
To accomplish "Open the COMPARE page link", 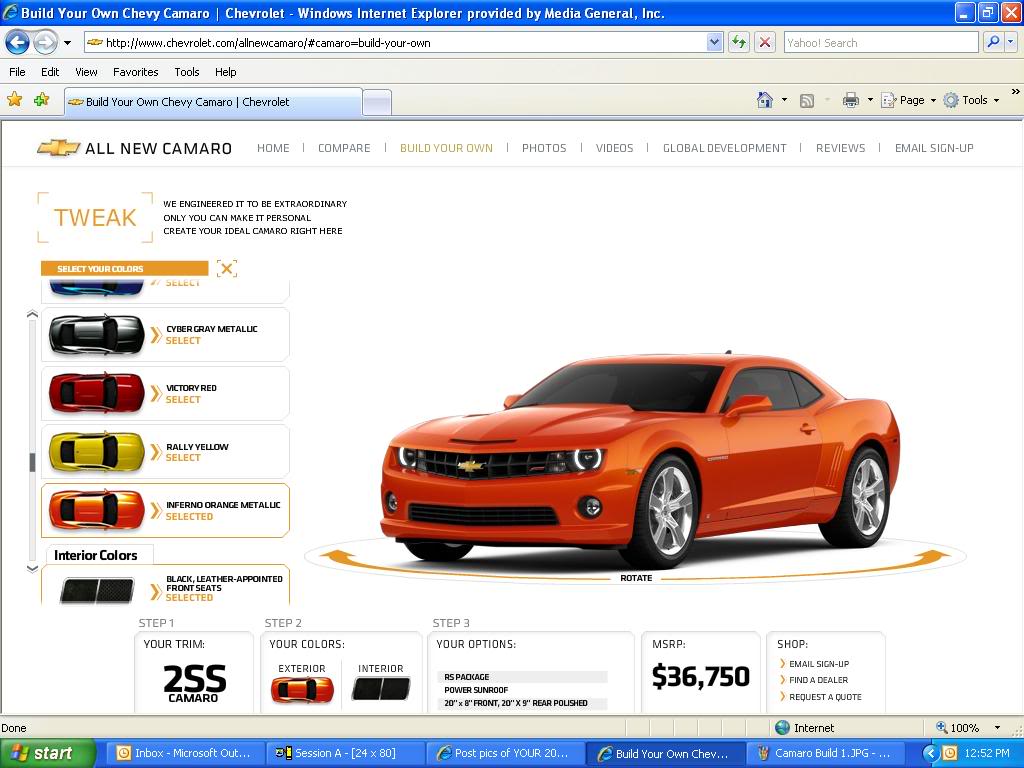I will (344, 148).
